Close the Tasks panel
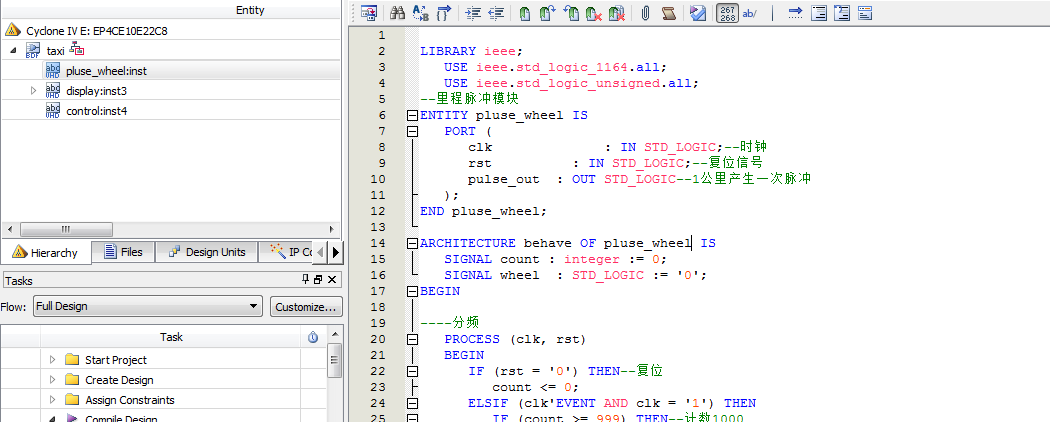The width and height of the screenshot is (1050, 422). tap(333, 280)
